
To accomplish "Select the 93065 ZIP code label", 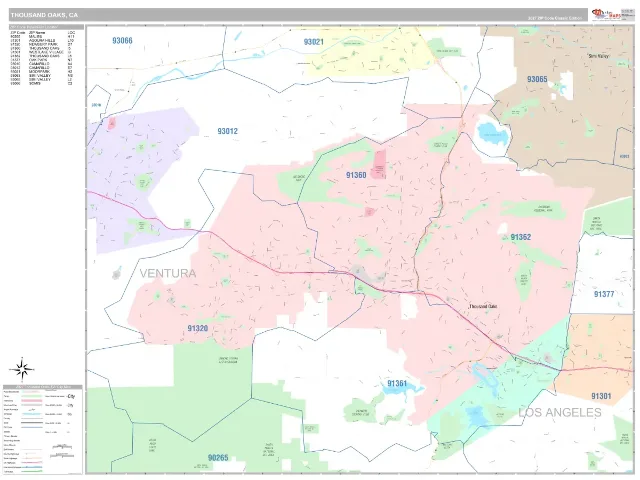I will coord(537,79).
